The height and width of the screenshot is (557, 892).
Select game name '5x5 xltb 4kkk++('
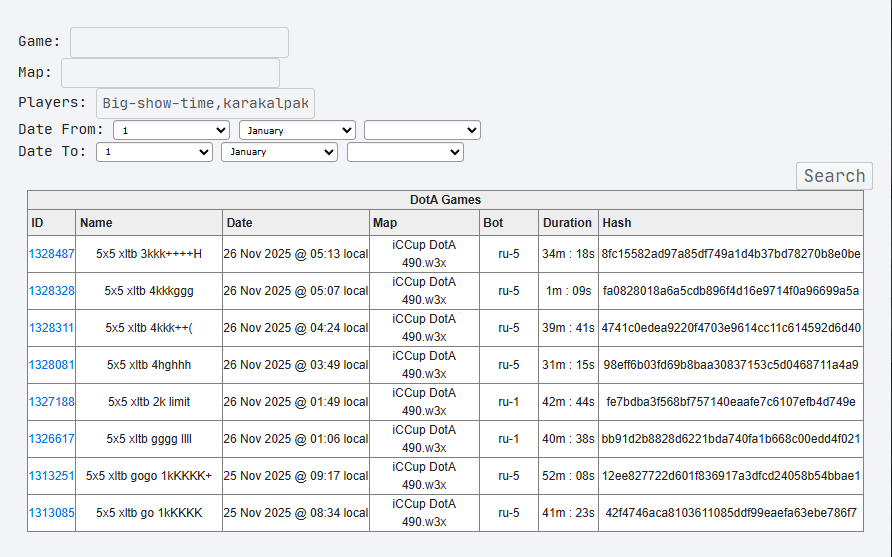point(149,328)
